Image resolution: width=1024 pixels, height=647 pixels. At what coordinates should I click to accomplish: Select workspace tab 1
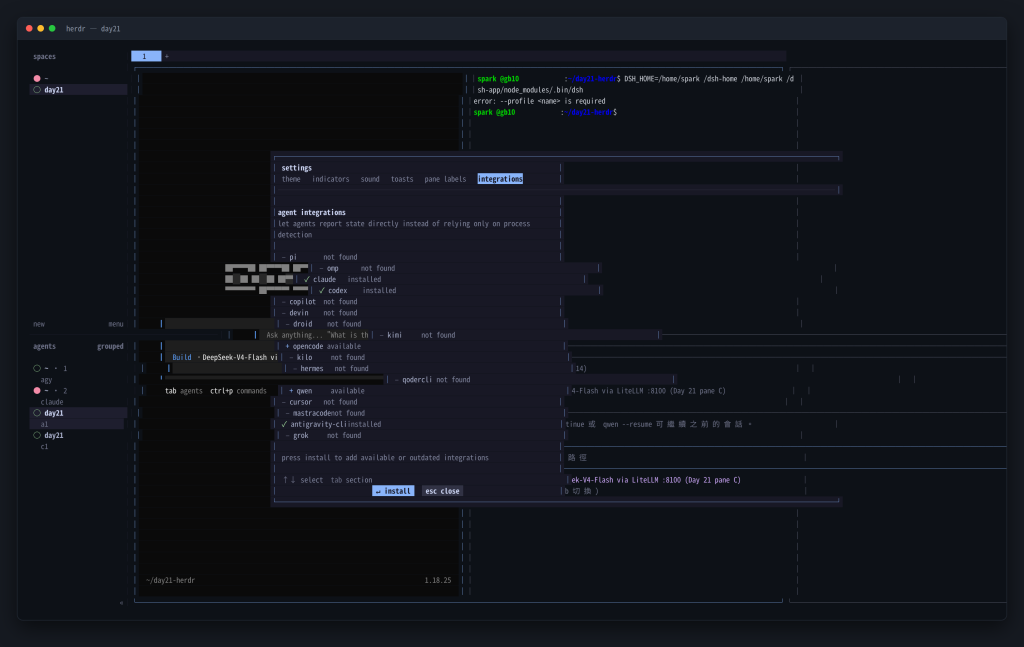pos(146,56)
